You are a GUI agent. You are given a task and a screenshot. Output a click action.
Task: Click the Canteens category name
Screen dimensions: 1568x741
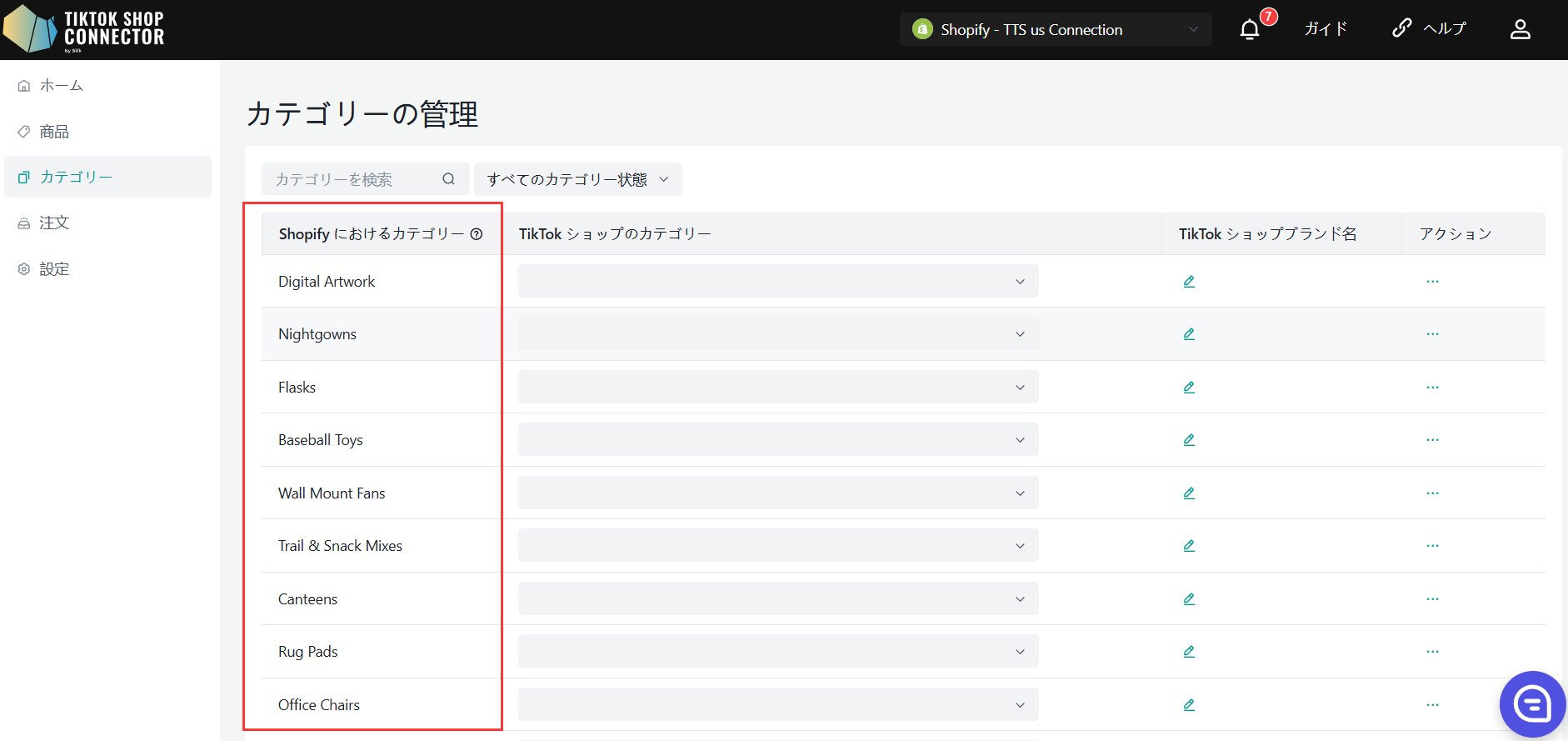point(308,599)
